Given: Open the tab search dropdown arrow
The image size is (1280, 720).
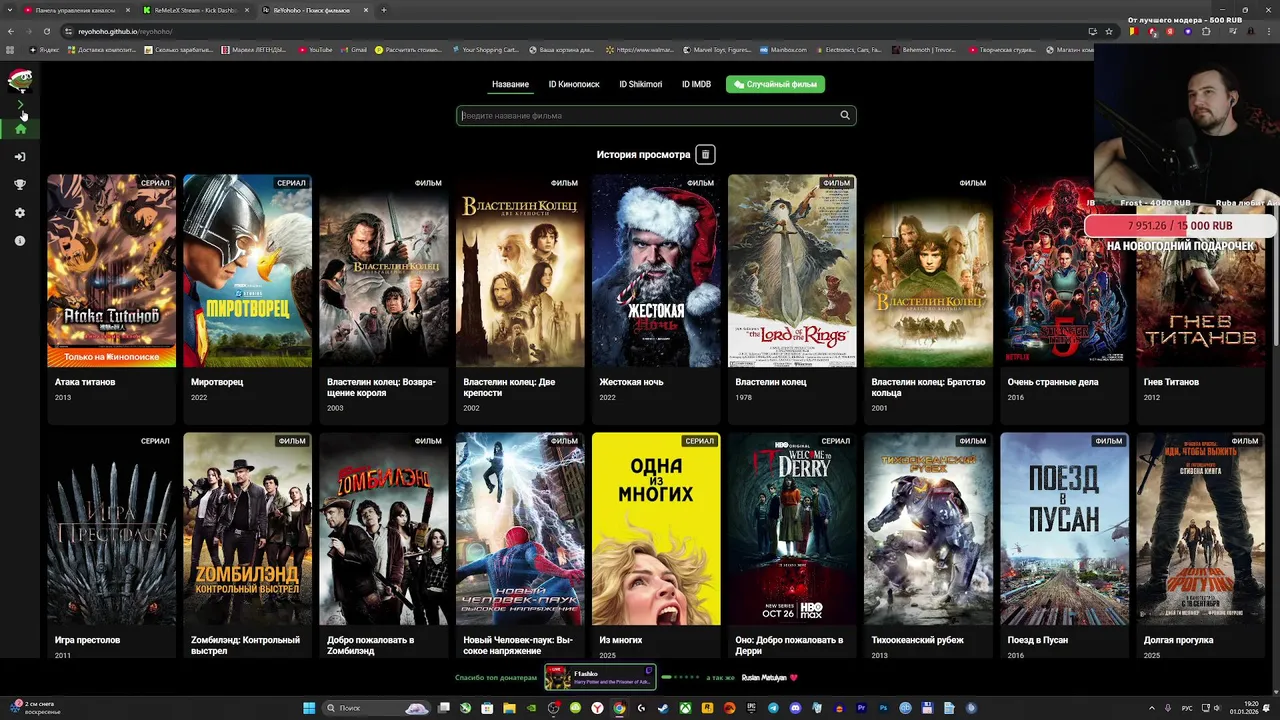Looking at the screenshot, I should pyautogui.click(x=9, y=10).
